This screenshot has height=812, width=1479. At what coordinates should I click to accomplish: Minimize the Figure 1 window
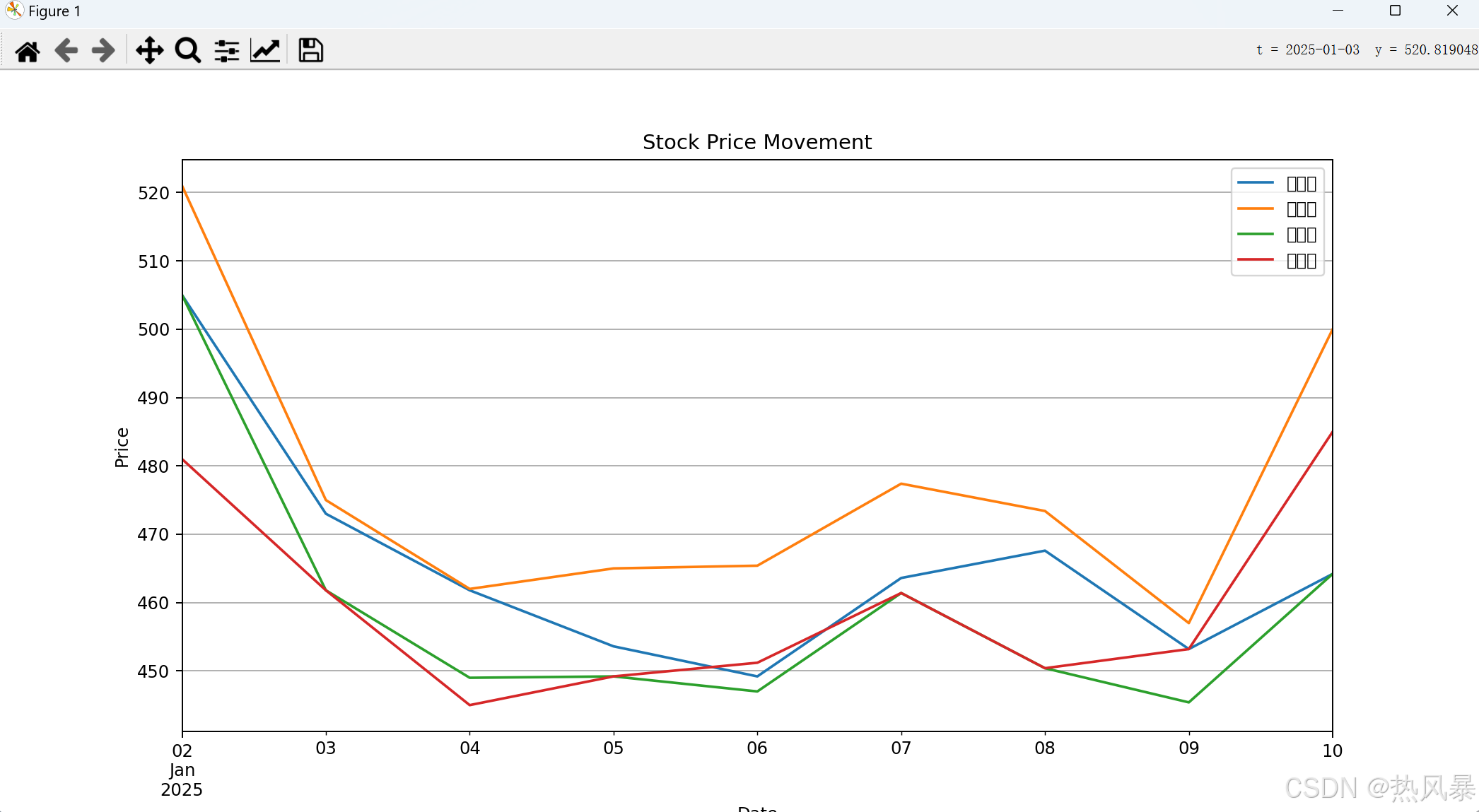tap(1338, 11)
